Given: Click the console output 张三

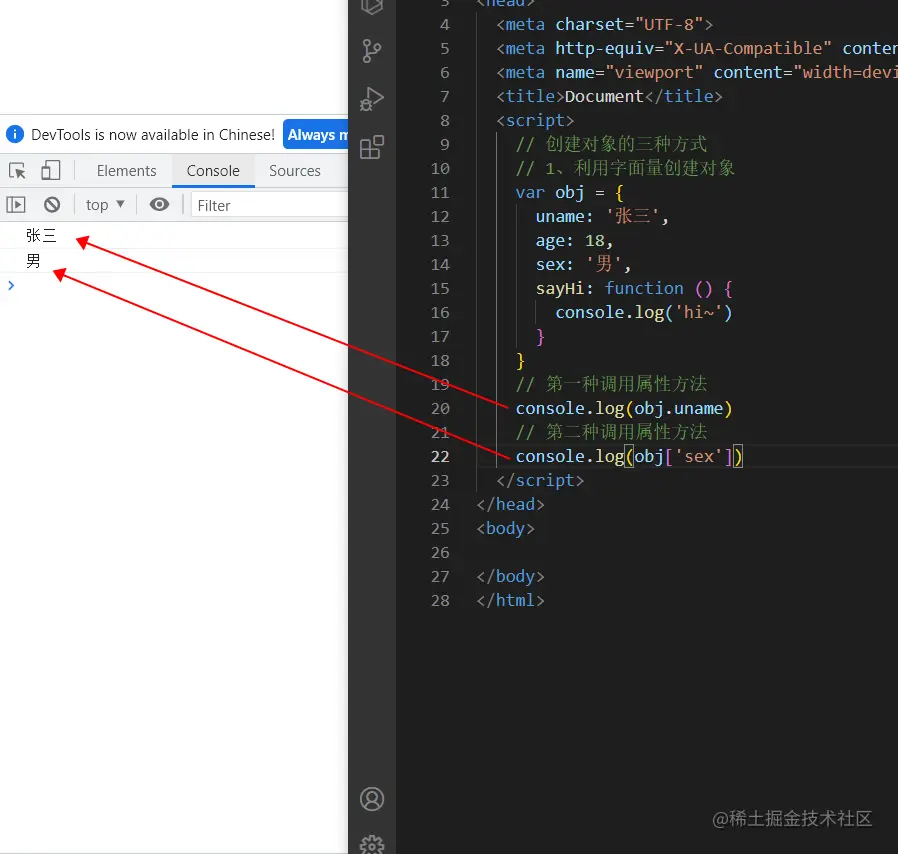Looking at the screenshot, I should point(41,235).
